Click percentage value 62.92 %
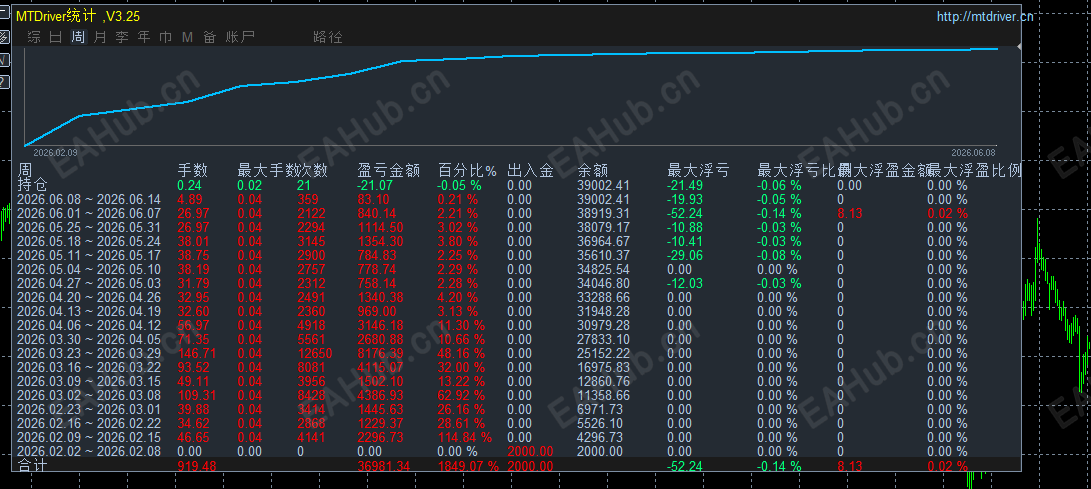 click(461, 395)
